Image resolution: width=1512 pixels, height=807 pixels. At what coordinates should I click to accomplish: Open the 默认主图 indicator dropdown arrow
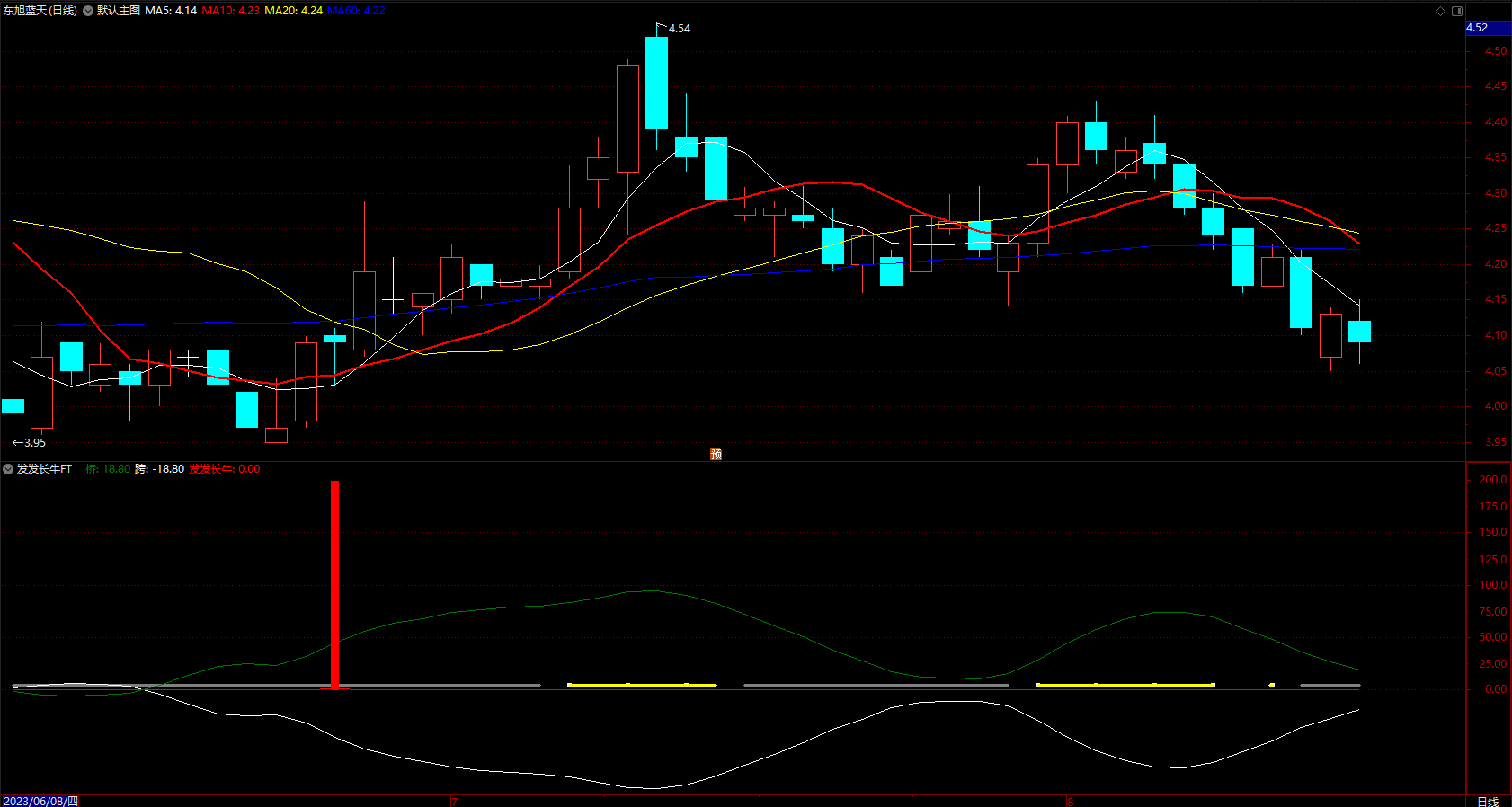pos(88,11)
